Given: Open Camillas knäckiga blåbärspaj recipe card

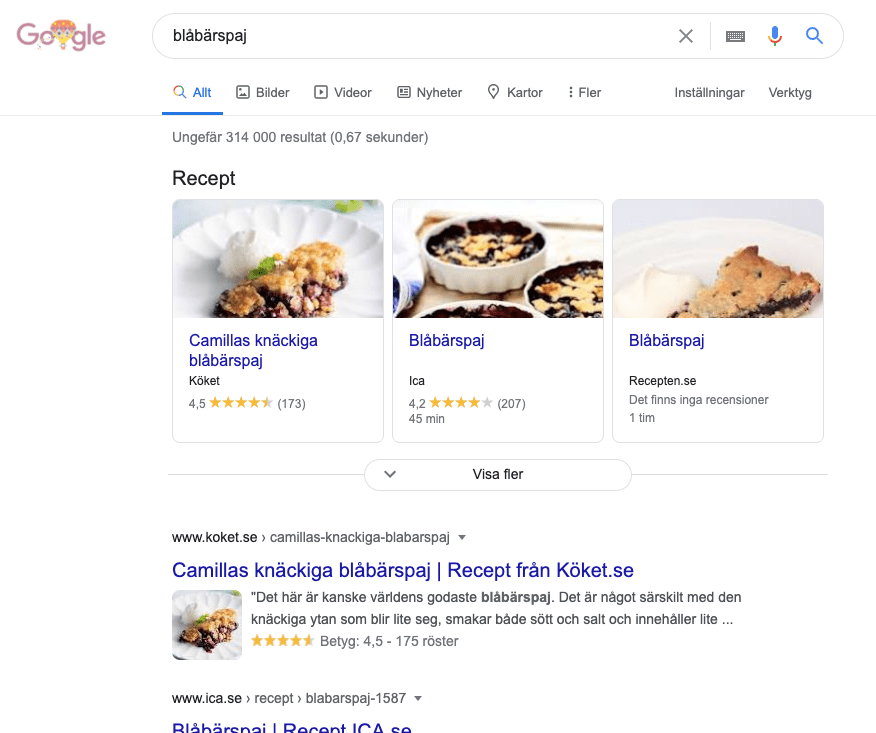Looking at the screenshot, I should 278,321.
